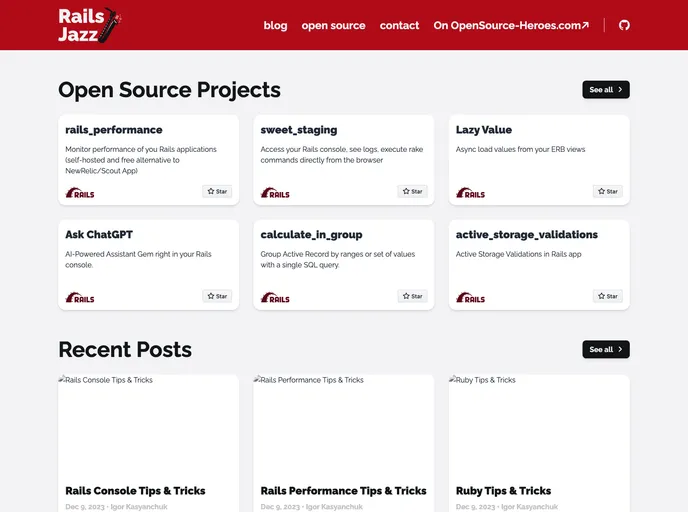The width and height of the screenshot is (688, 512).
Task: Click the date under Rails Performance Tips post
Action: 280,507
